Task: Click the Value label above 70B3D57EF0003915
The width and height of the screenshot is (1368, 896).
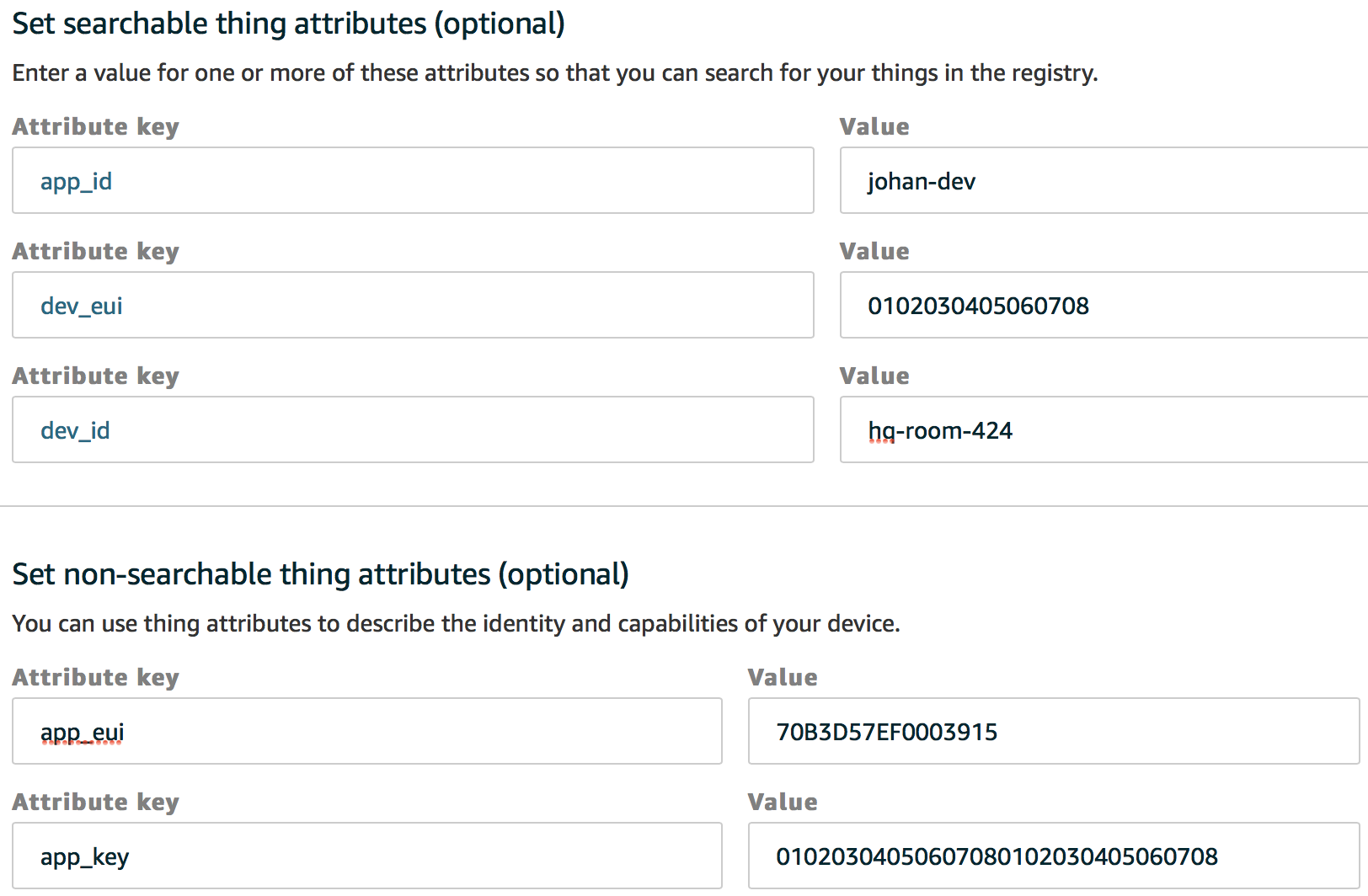Action: click(783, 678)
